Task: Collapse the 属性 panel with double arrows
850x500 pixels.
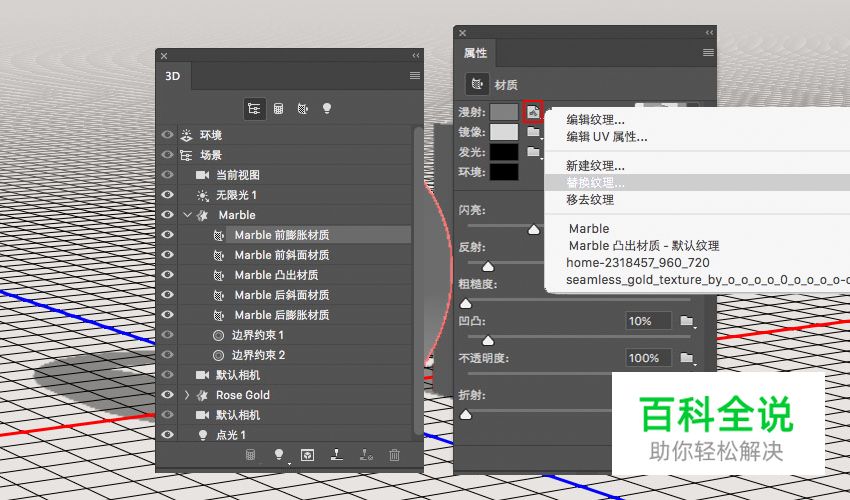Action: point(709,33)
